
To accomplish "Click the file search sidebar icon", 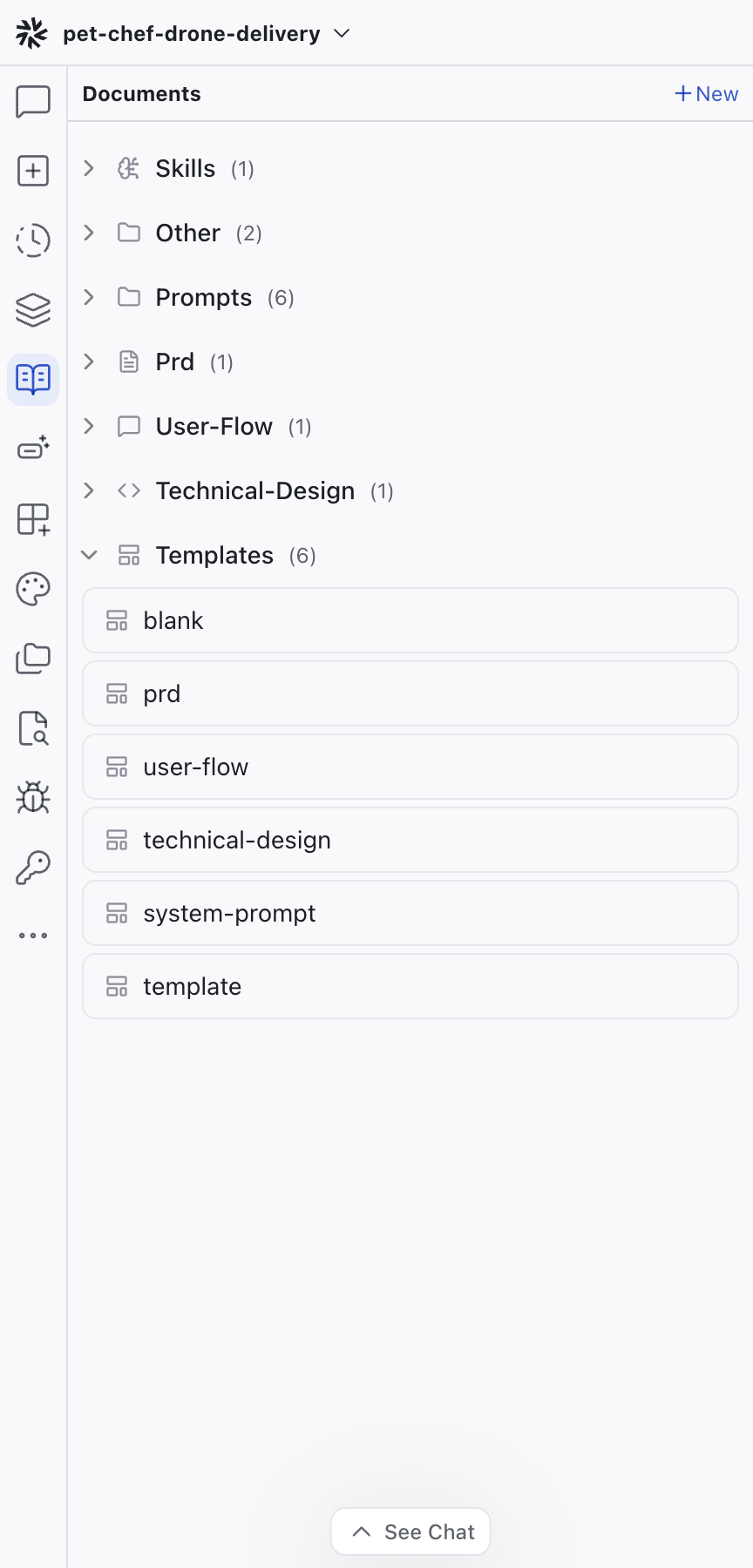I will point(33,728).
